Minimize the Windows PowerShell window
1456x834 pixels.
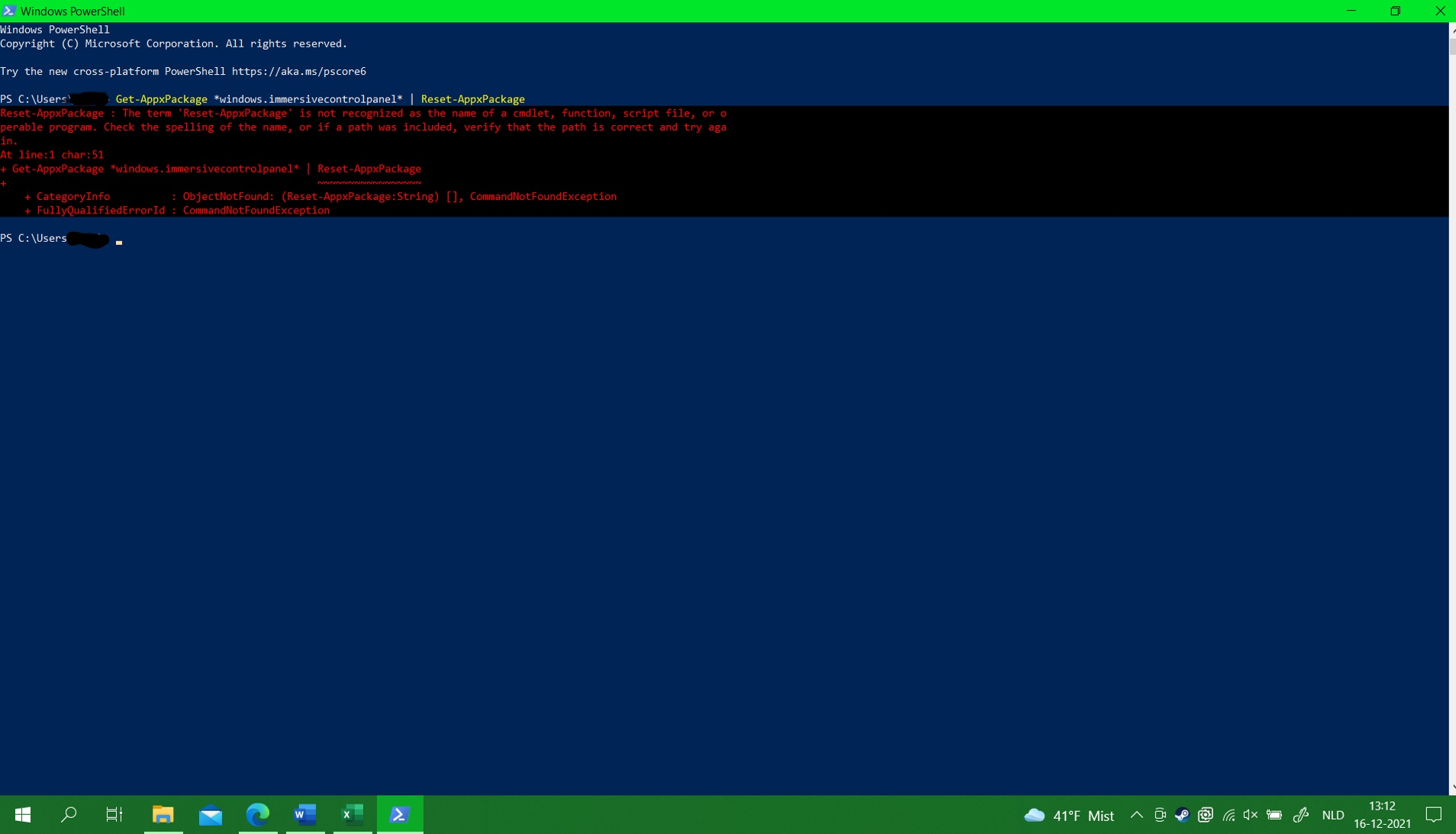pyautogui.click(x=1351, y=11)
